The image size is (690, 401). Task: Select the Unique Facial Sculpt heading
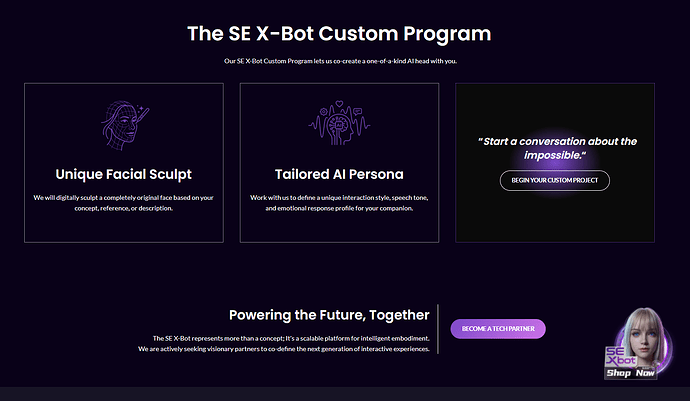coord(124,174)
